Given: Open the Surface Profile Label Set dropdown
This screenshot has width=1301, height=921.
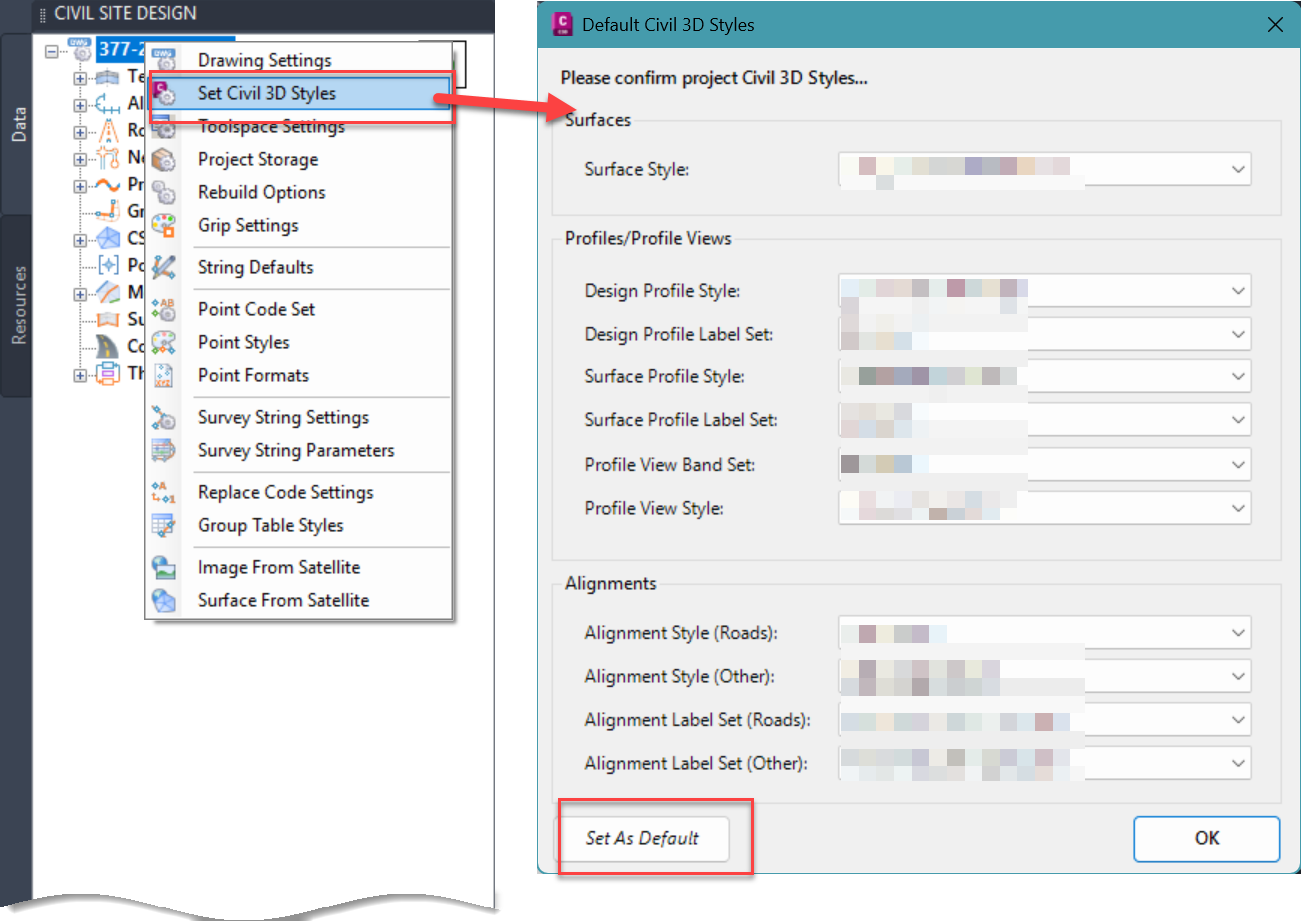Looking at the screenshot, I should click(x=1045, y=420).
